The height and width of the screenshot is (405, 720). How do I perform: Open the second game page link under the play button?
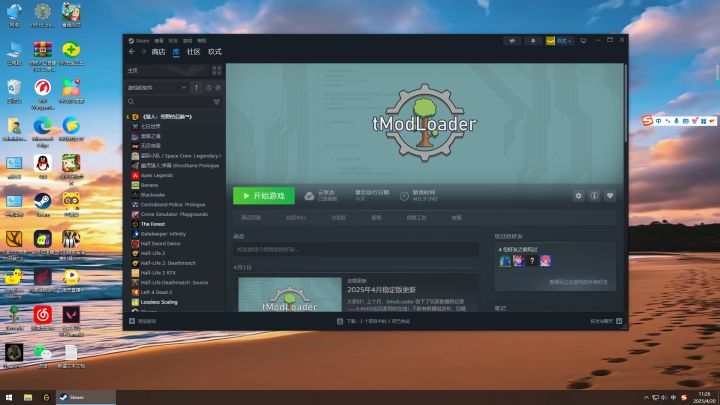(x=295, y=218)
